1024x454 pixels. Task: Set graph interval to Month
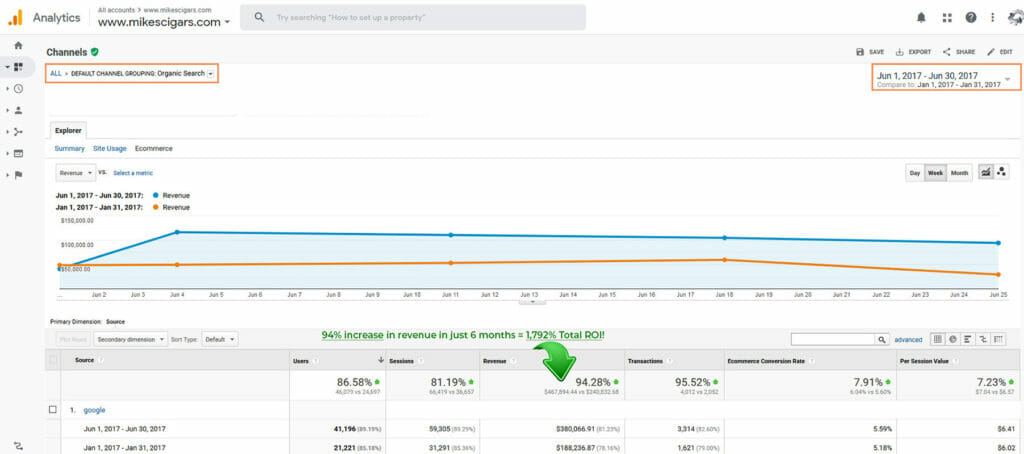(959, 173)
